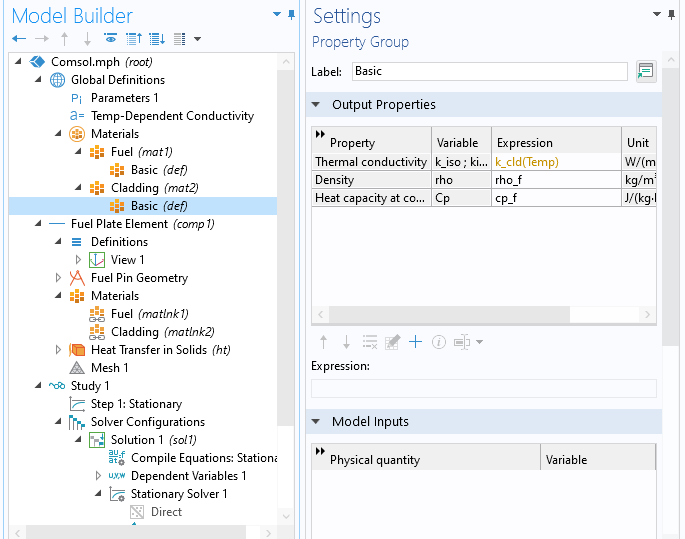Pin the Settings panel with pushpin icon
The width and height of the screenshot is (685, 539).
(x=671, y=15)
